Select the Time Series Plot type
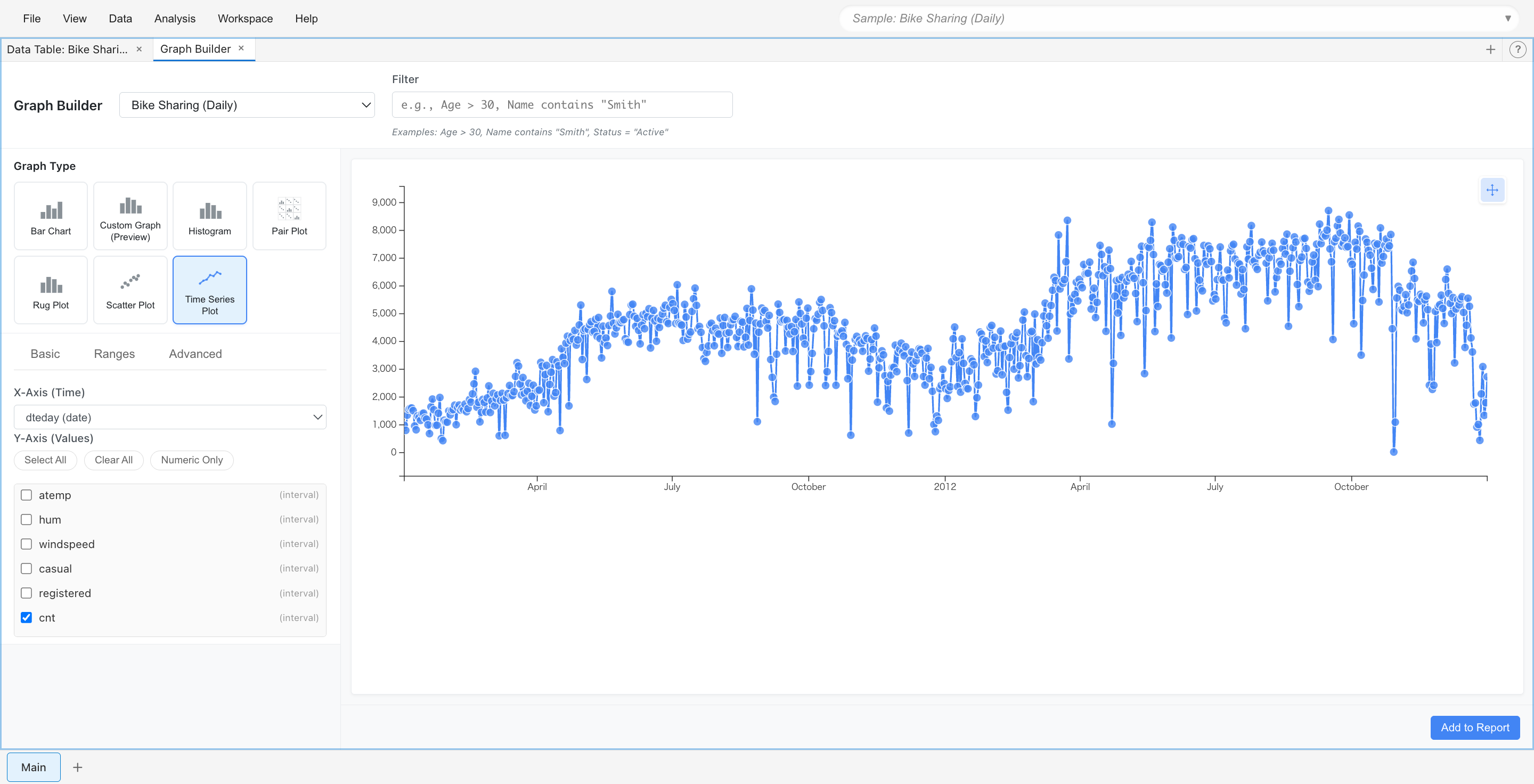Screen dimensions: 1534x784 (x=209, y=290)
